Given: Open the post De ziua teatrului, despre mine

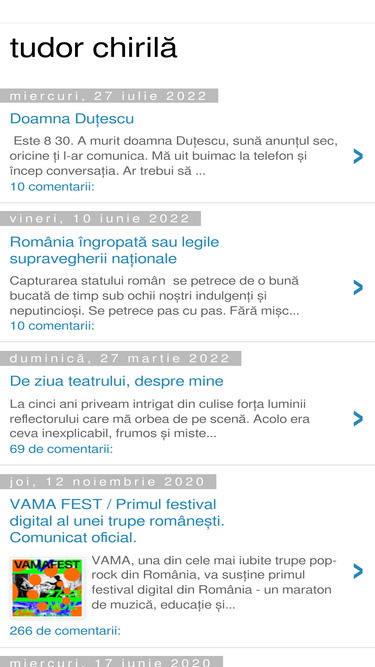Looking at the screenshot, I should tap(116, 381).
